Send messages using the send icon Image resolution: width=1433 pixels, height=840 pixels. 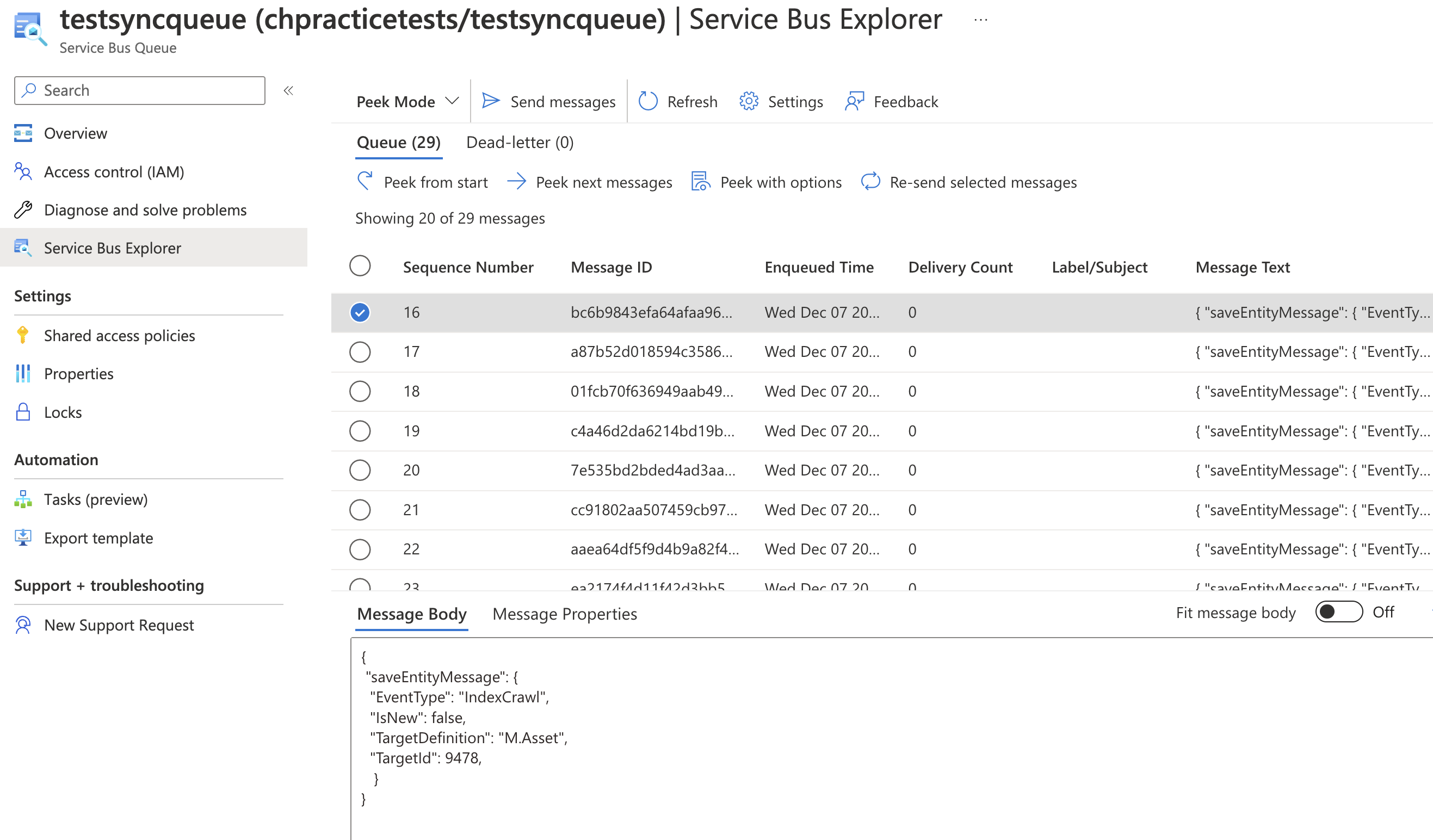(x=490, y=101)
